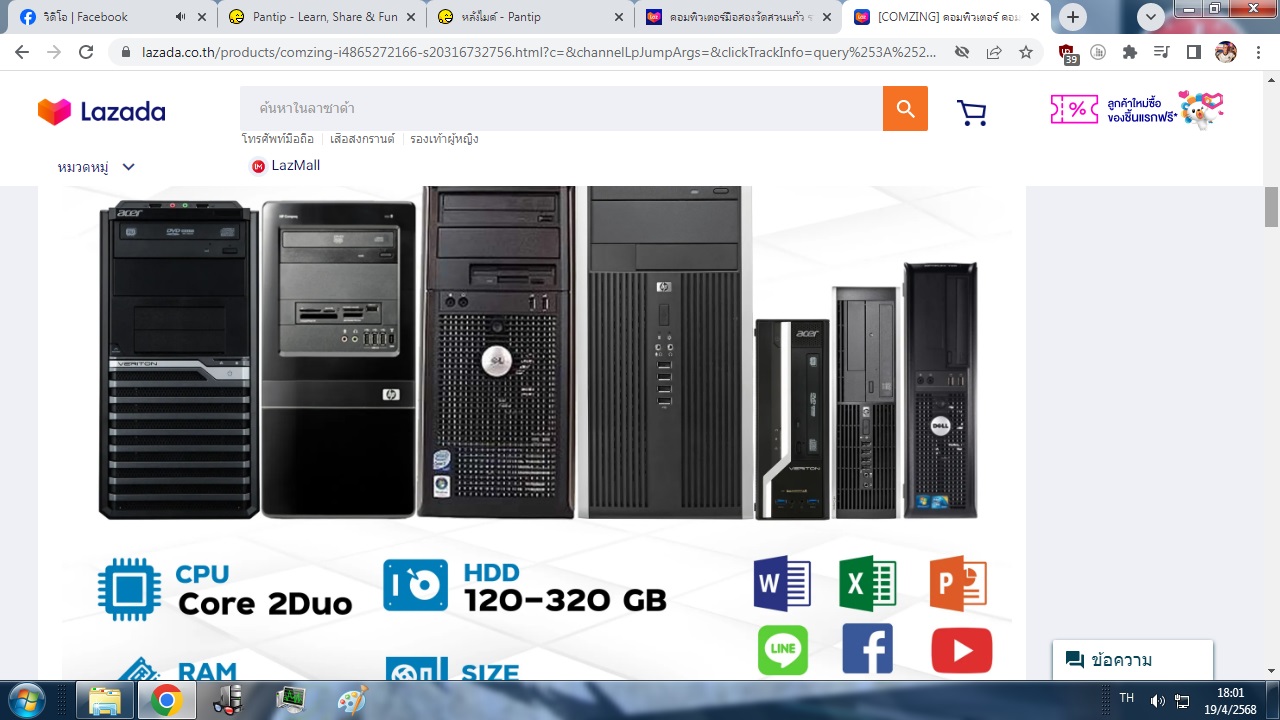This screenshot has width=1280, height=720.
Task: Close the COMZING tab
Action: click(x=1034, y=17)
